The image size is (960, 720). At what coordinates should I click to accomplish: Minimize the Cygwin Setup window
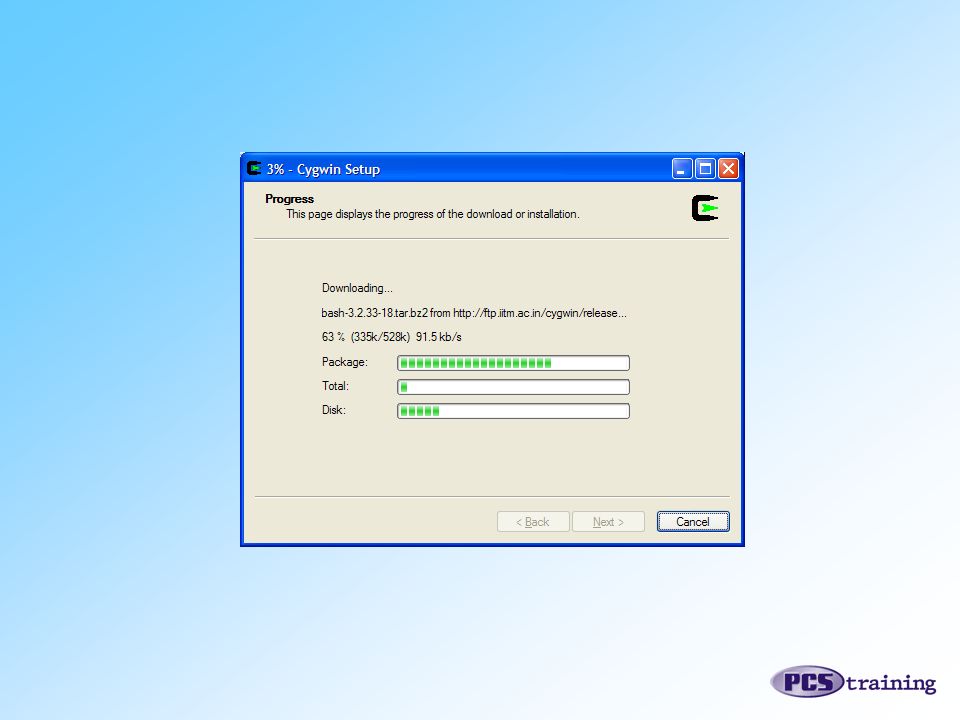(681, 168)
